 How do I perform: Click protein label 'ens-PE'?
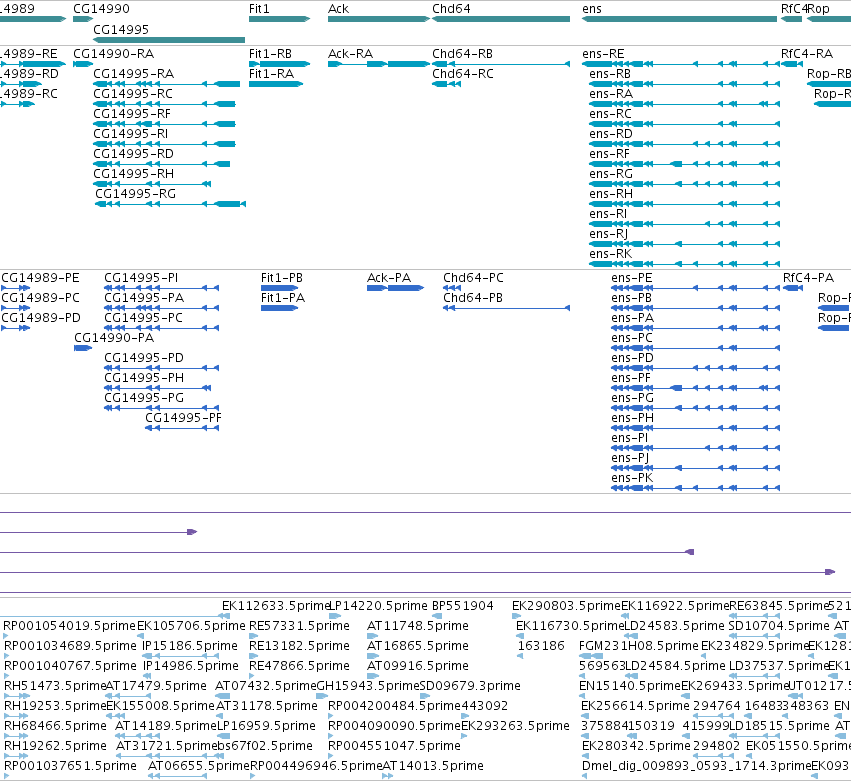pyautogui.click(x=632, y=278)
